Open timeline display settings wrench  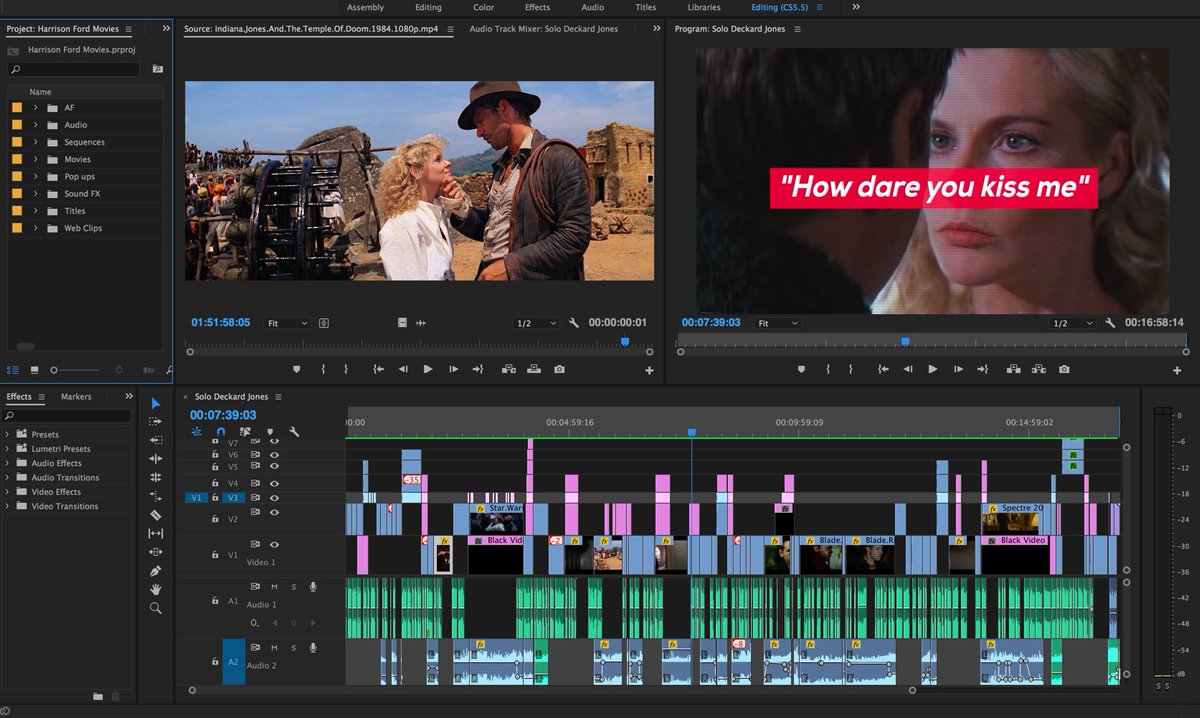tap(294, 432)
